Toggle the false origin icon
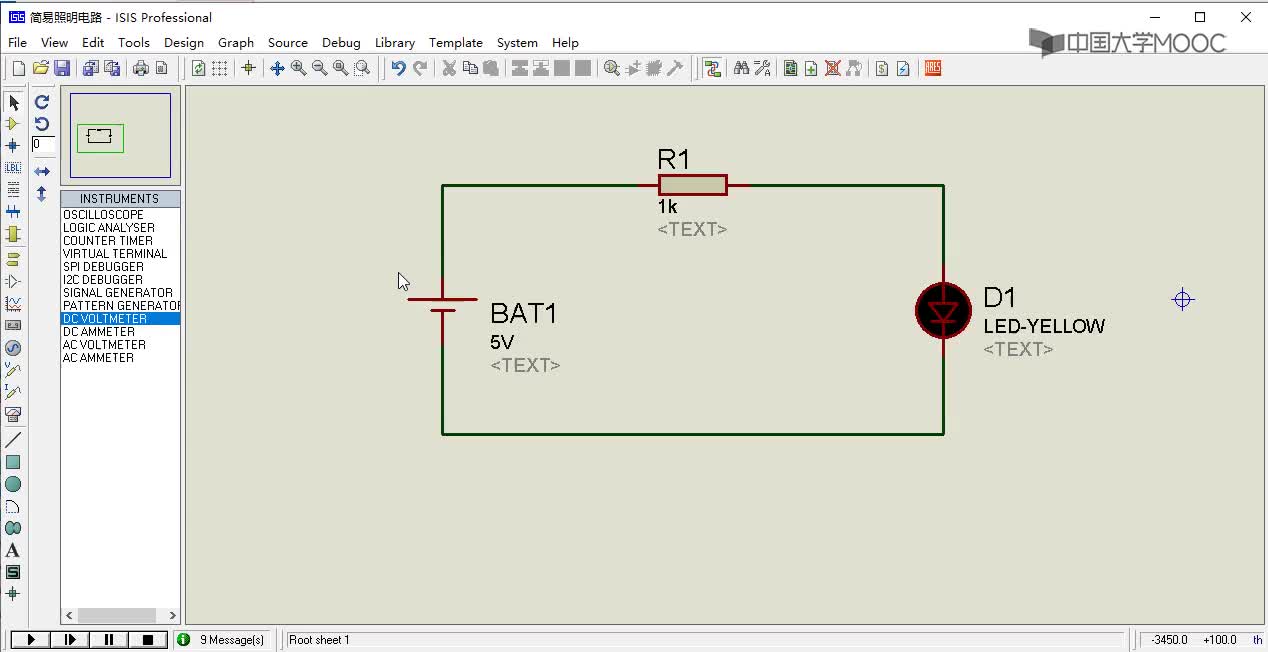The width and height of the screenshot is (1268, 652). [248, 68]
